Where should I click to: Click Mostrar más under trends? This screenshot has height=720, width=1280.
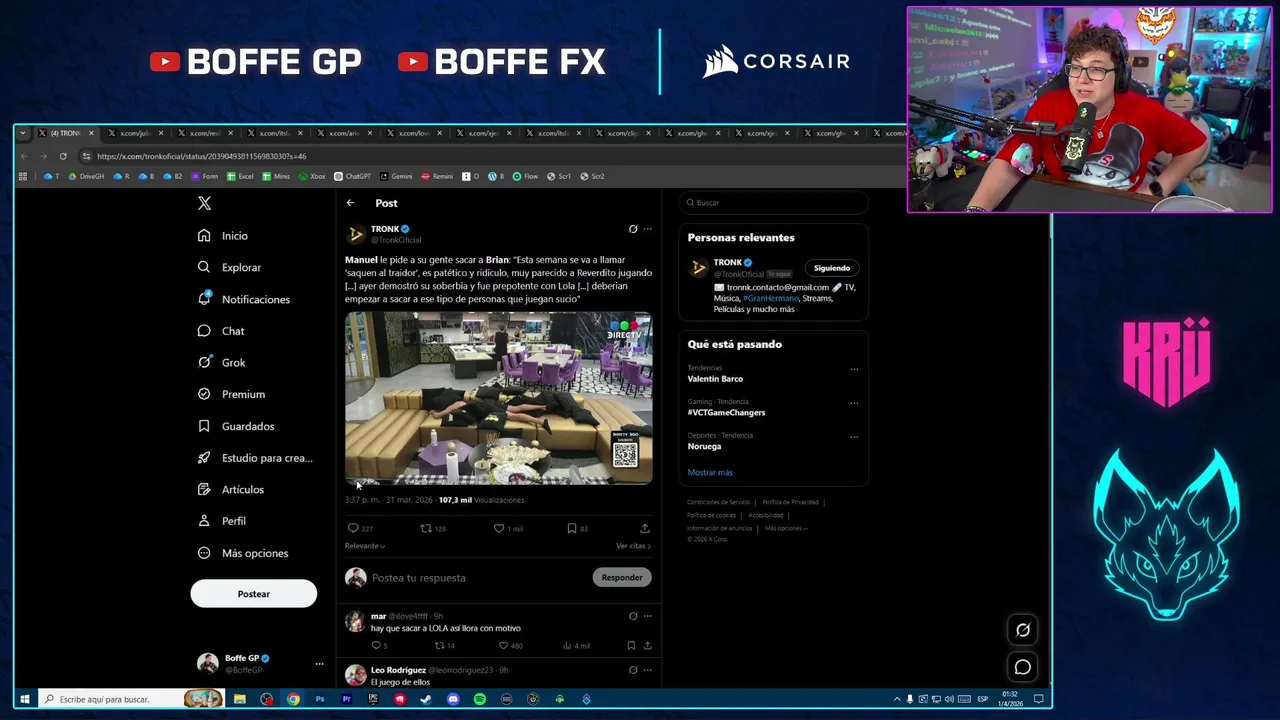tap(710, 472)
